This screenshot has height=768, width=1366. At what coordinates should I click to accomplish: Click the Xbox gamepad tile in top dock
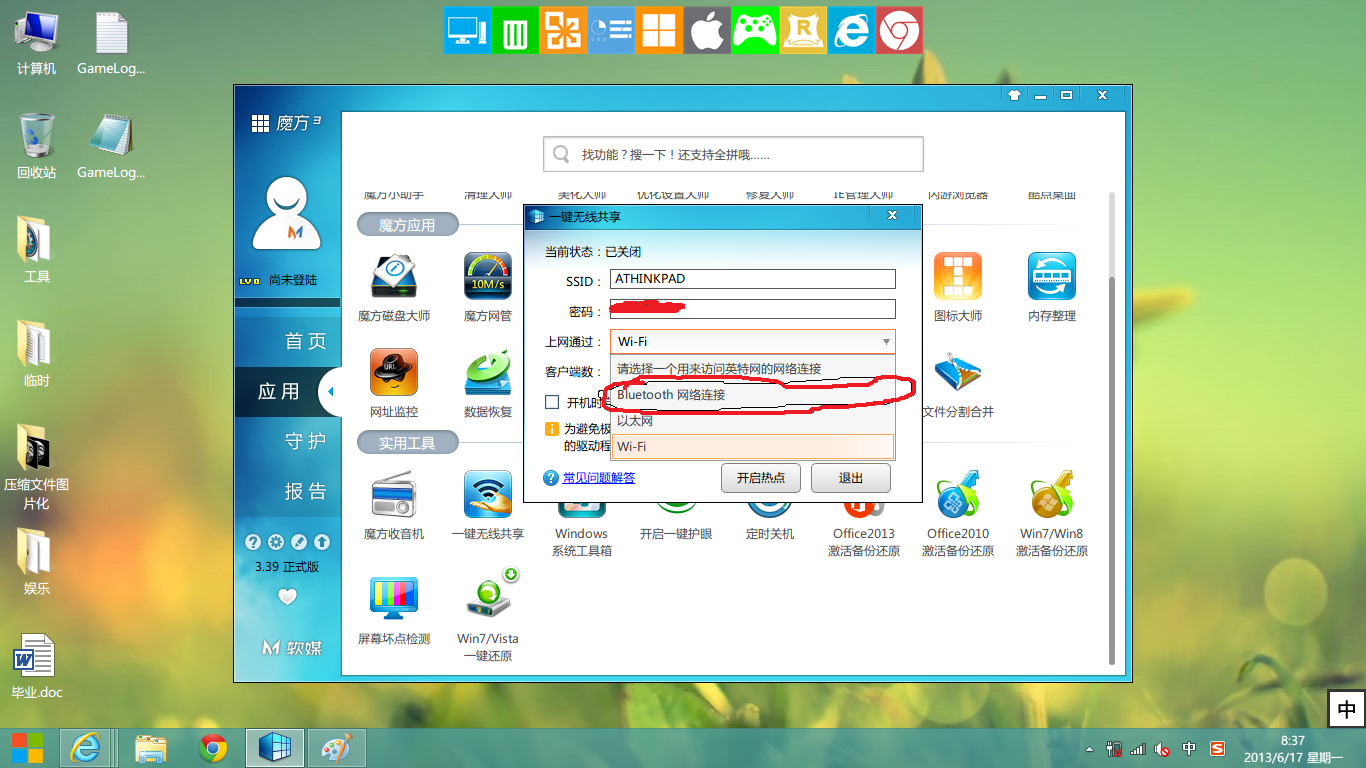pyautogui.click(x=755, y=30)
